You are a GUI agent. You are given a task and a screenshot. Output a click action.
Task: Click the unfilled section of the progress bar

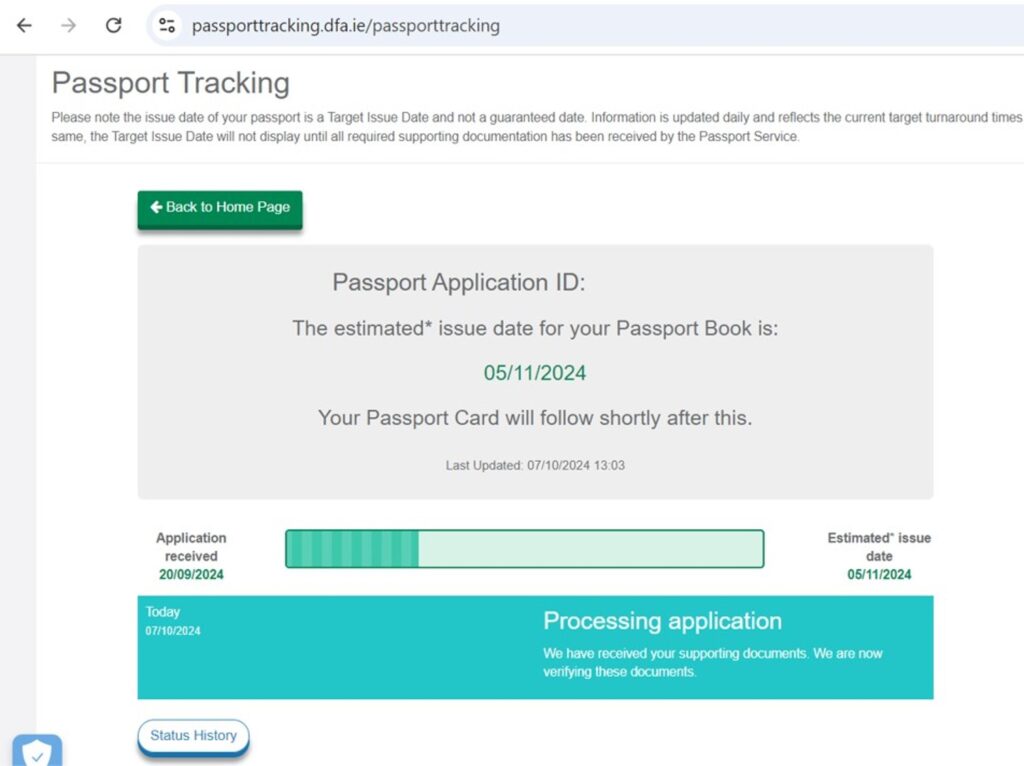pos(590,549)
